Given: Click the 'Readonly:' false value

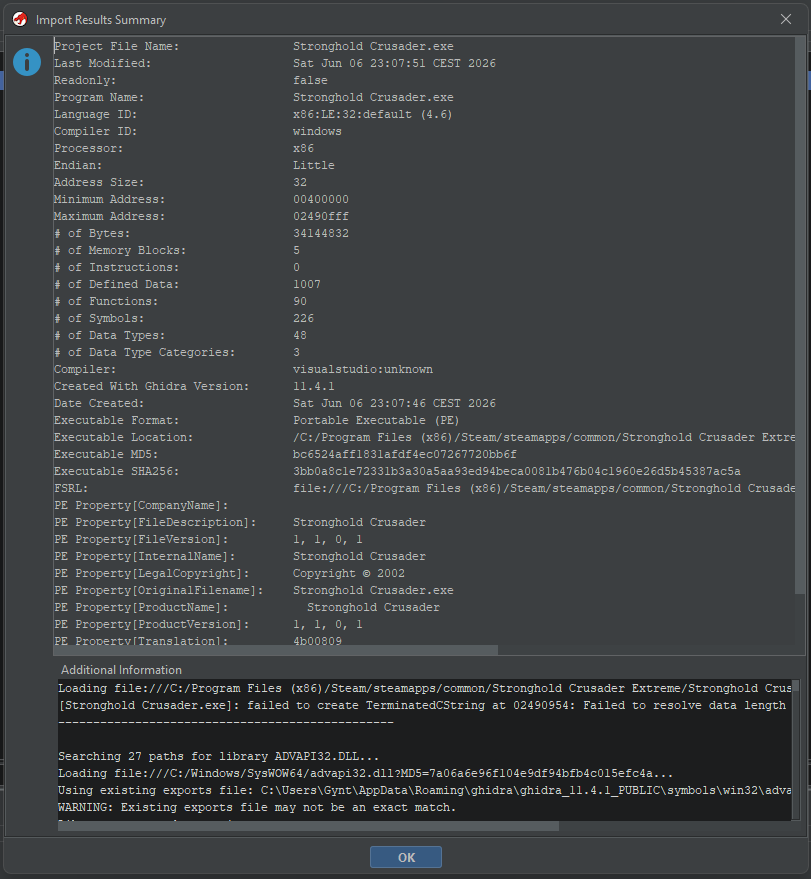Looking at the screenshot, I should coord(310,80).
